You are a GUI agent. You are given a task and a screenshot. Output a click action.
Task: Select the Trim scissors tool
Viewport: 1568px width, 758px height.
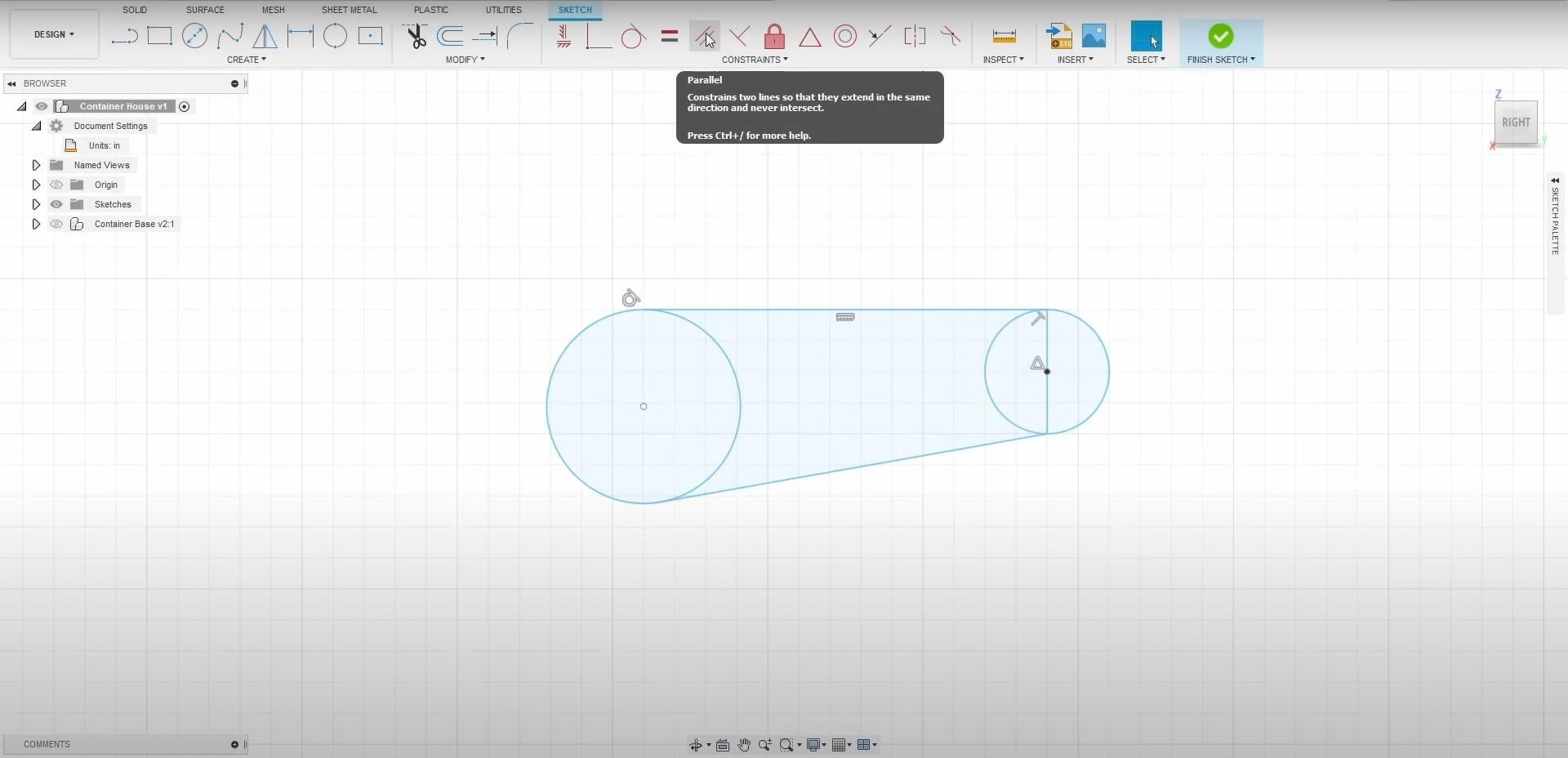(x=416, y=36)
